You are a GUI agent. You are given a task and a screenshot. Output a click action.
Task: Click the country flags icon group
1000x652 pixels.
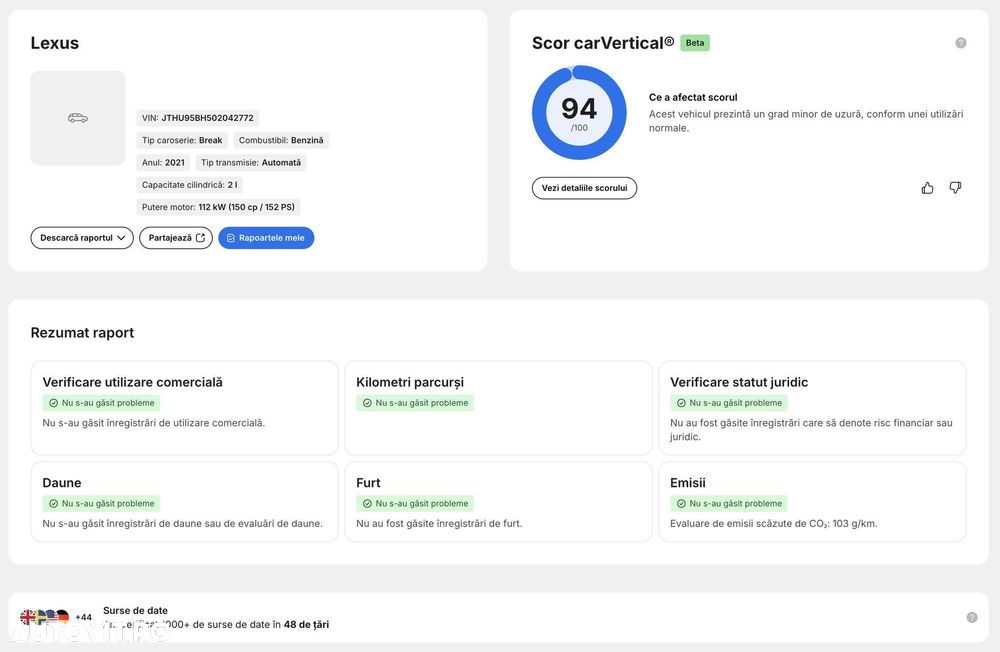[45, 617]
